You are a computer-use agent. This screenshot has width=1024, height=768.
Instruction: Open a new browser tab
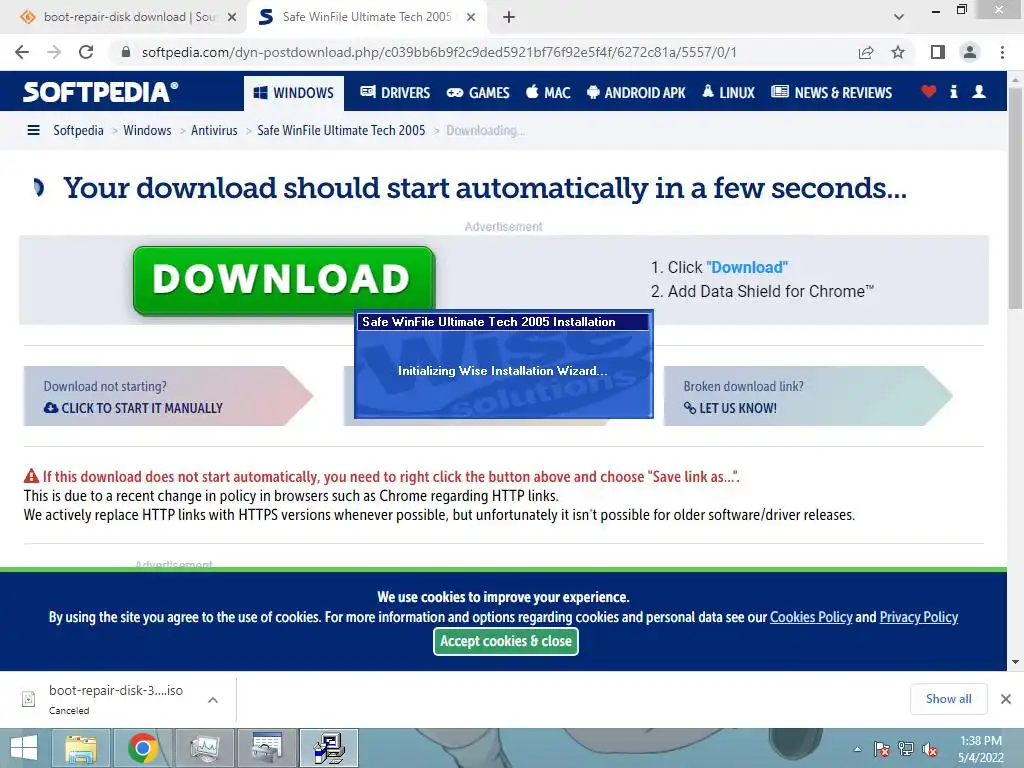(x=509, y=17)
